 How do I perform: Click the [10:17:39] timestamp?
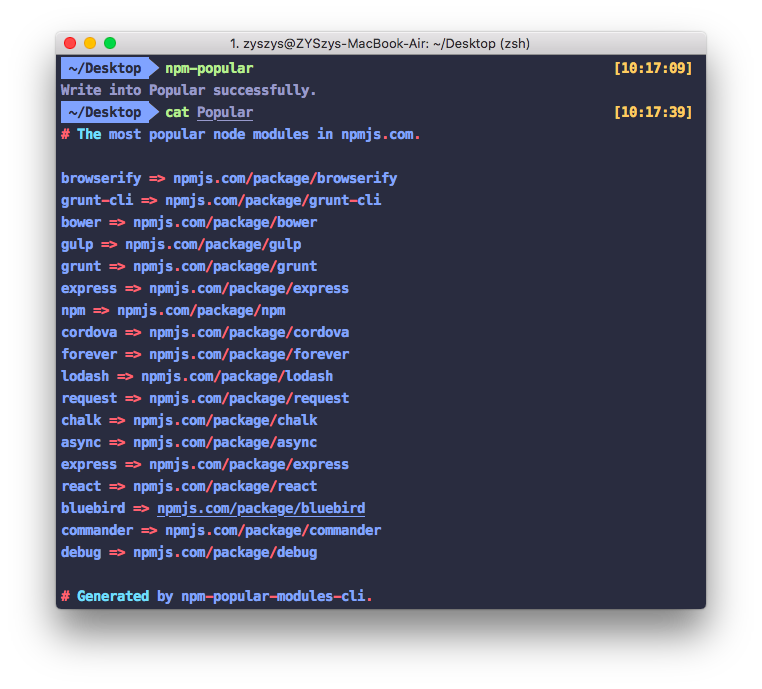tap(653, 112)
